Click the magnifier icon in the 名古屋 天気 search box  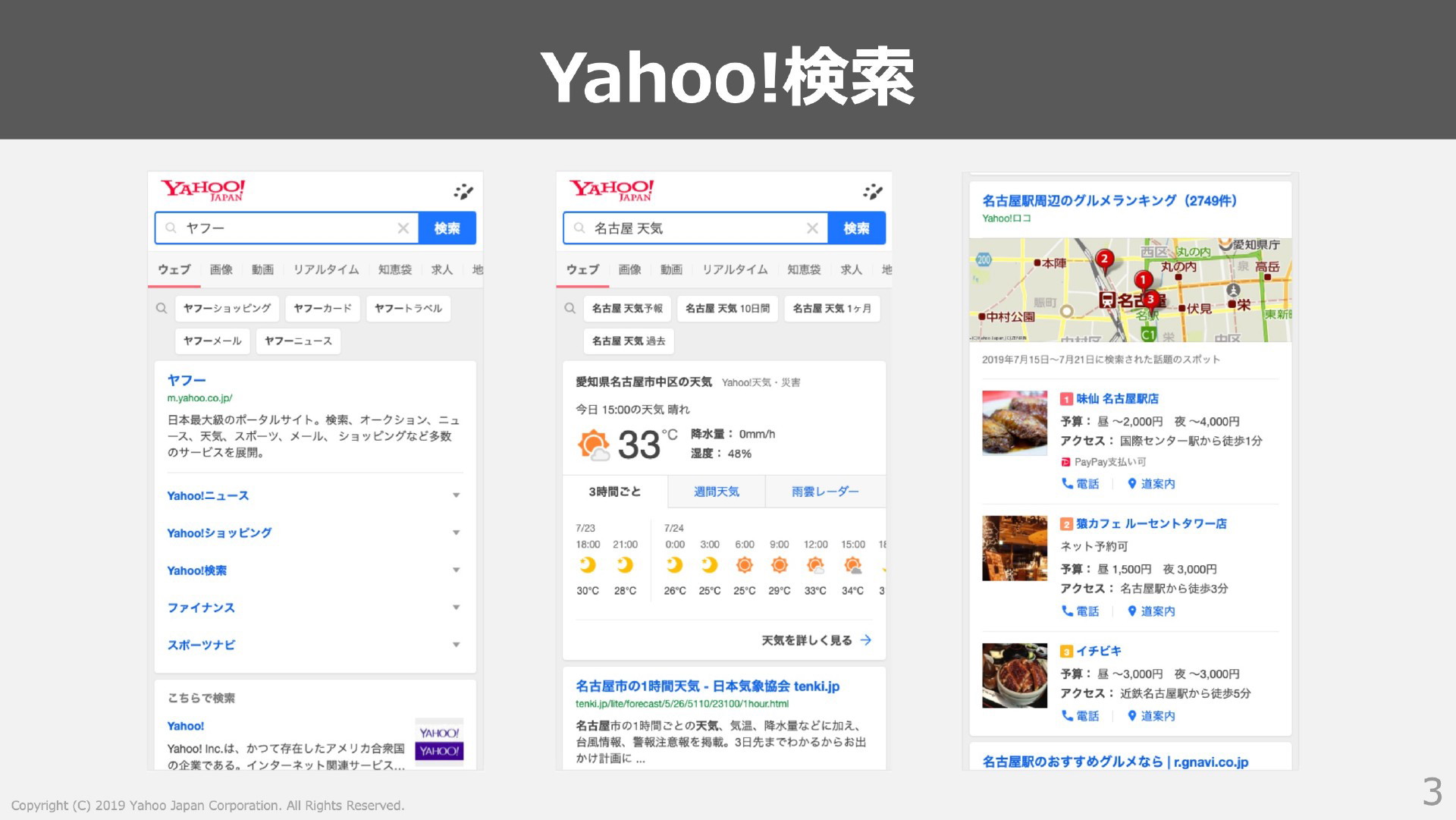coord(579,228)
